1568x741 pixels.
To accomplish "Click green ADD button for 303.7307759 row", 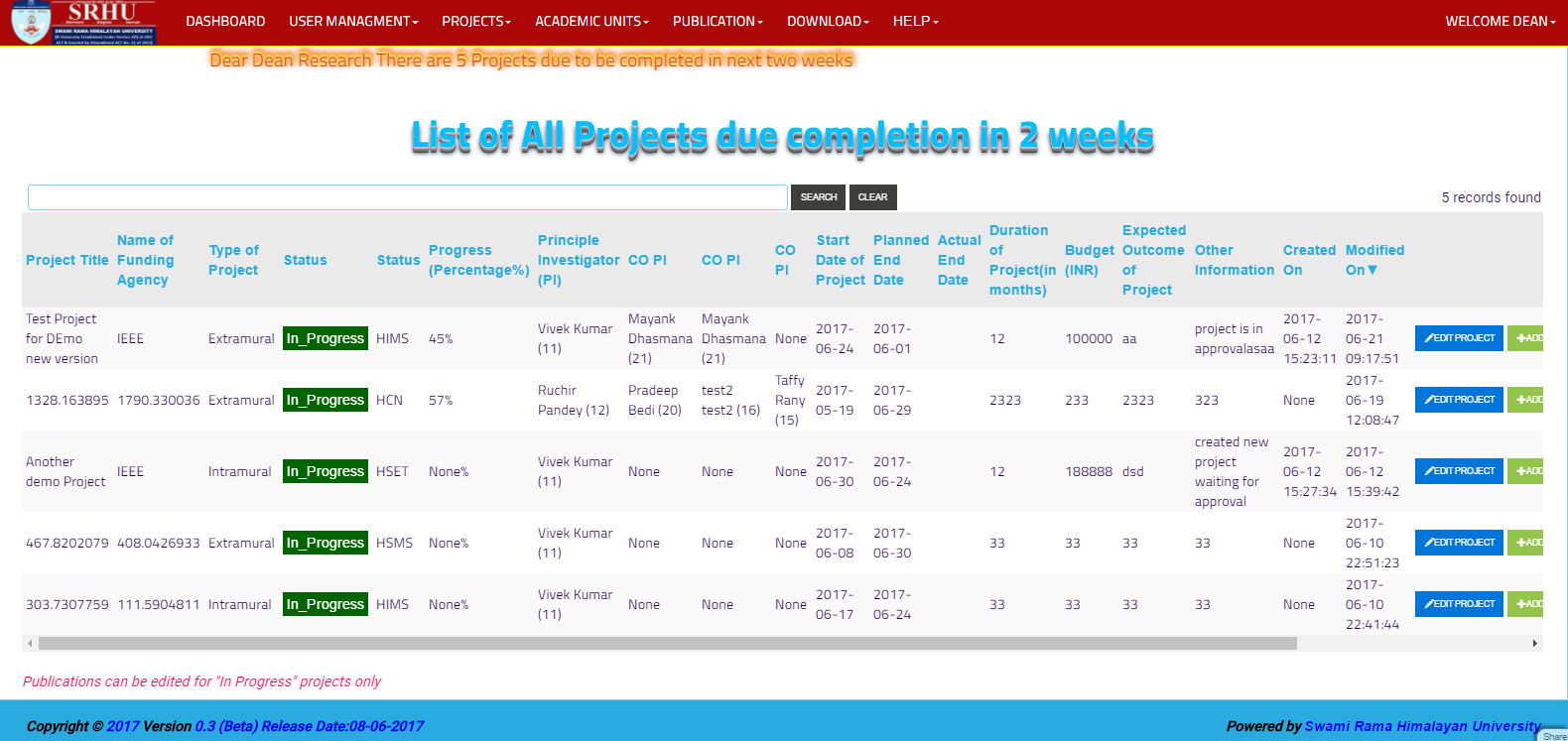I will [x=1525, y=604].
